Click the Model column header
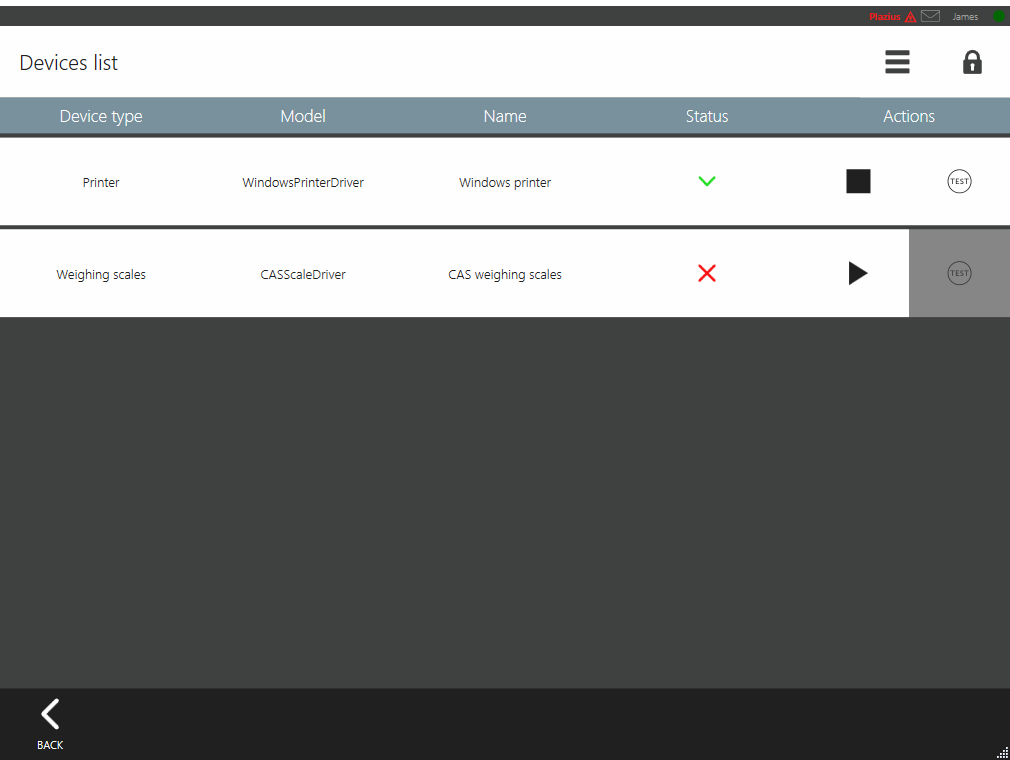1010x760 pixels. [x=303, y=116]
